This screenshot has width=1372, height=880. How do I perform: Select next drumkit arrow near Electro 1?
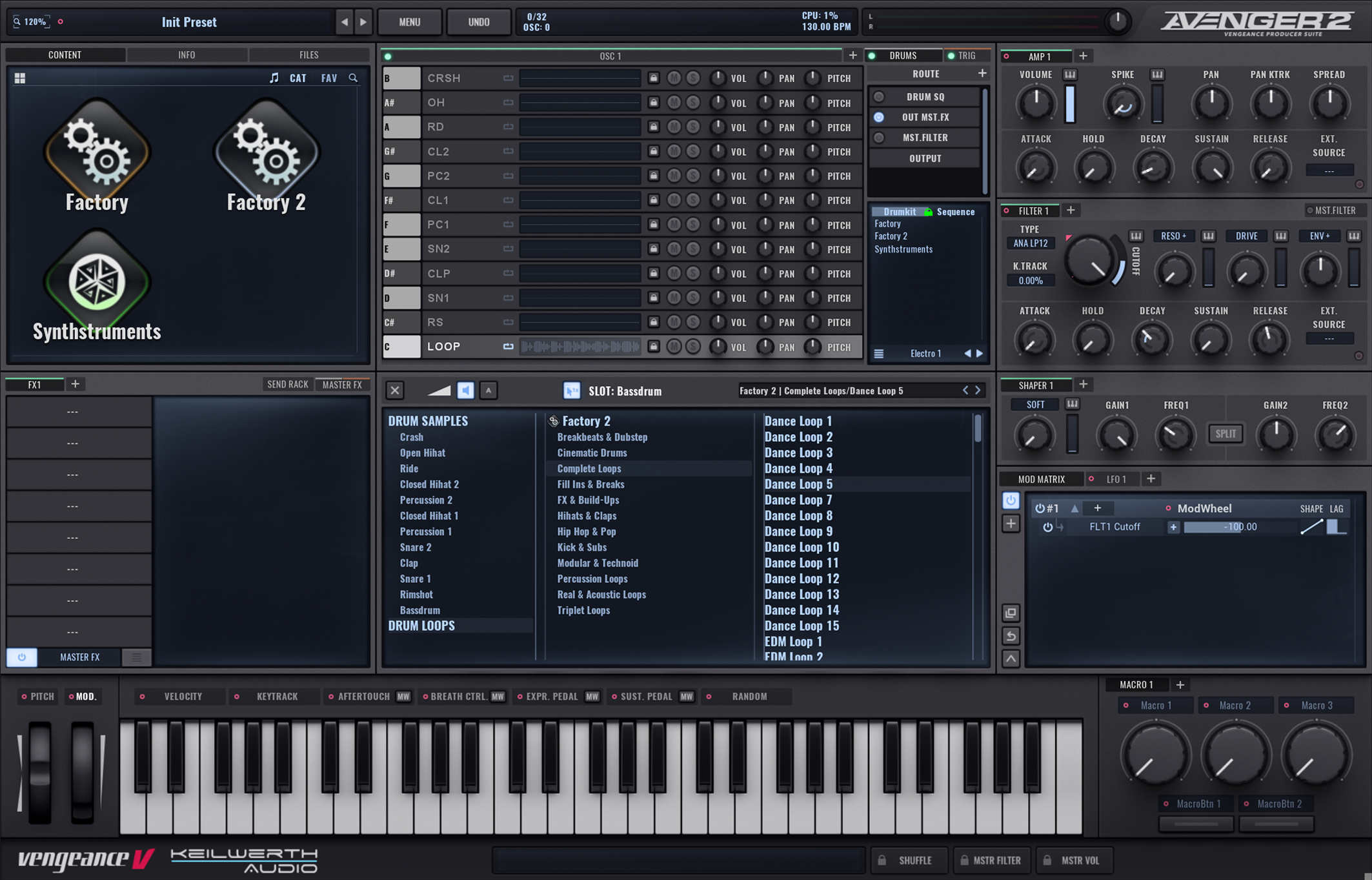pyautogui.click(x=980, y=354)
